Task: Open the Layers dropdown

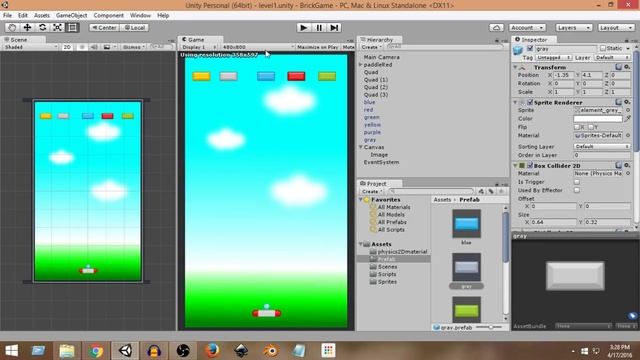Action: tap(573, 27)
